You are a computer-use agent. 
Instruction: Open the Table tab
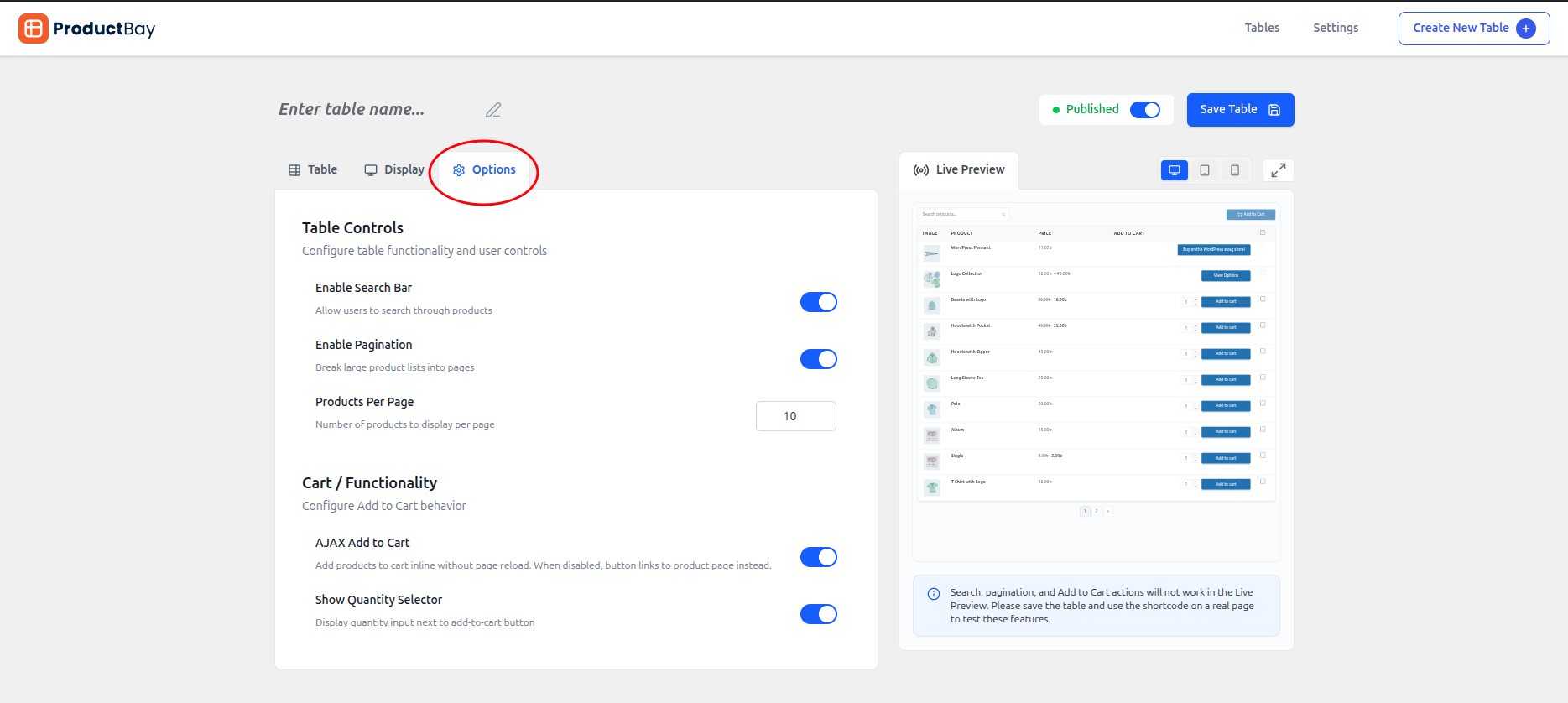pyautogui.click(x=313, y=170)
